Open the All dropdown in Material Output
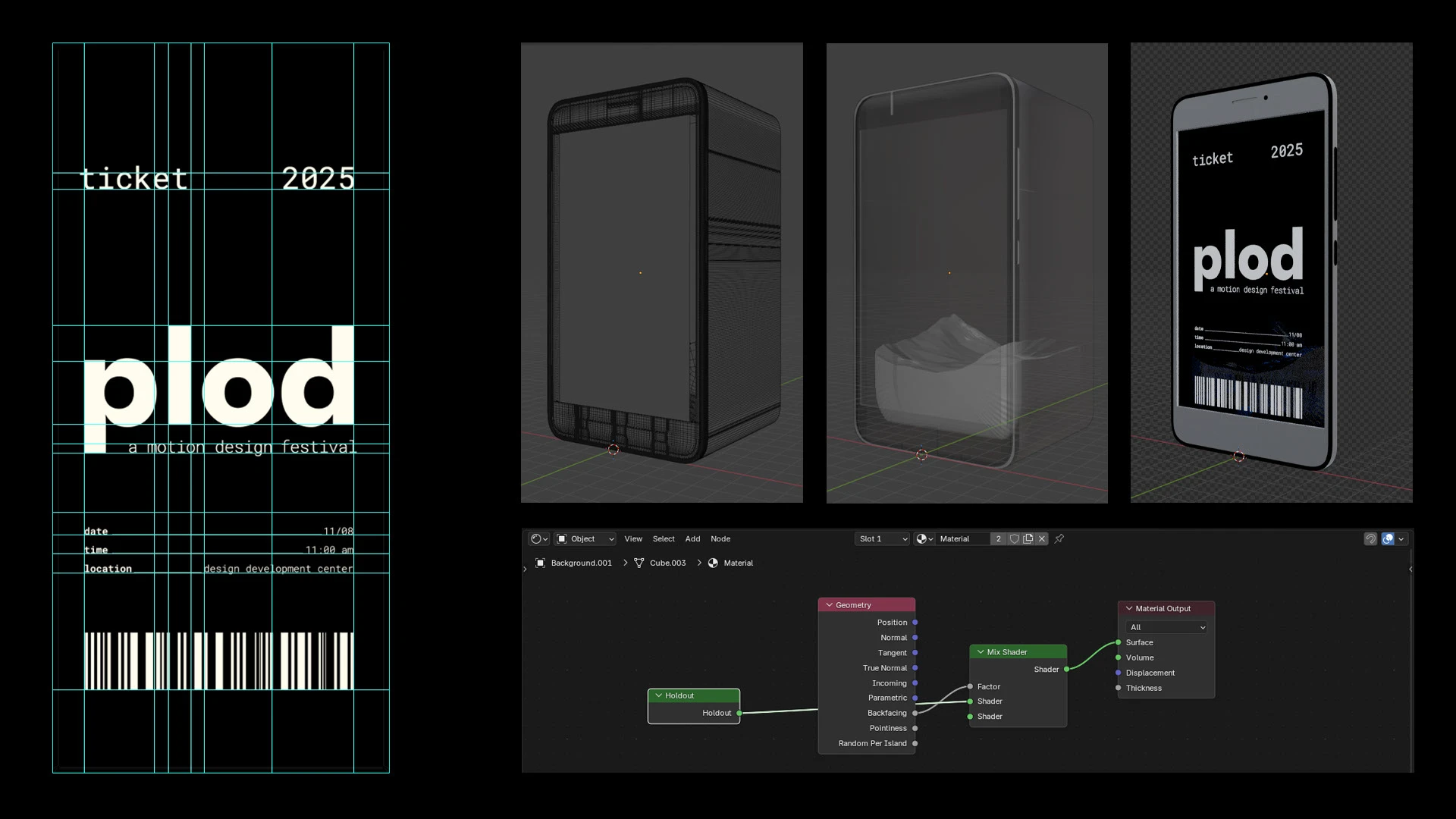The width and height of the screenshot is (1456, 819). [x=1166, y=627]
